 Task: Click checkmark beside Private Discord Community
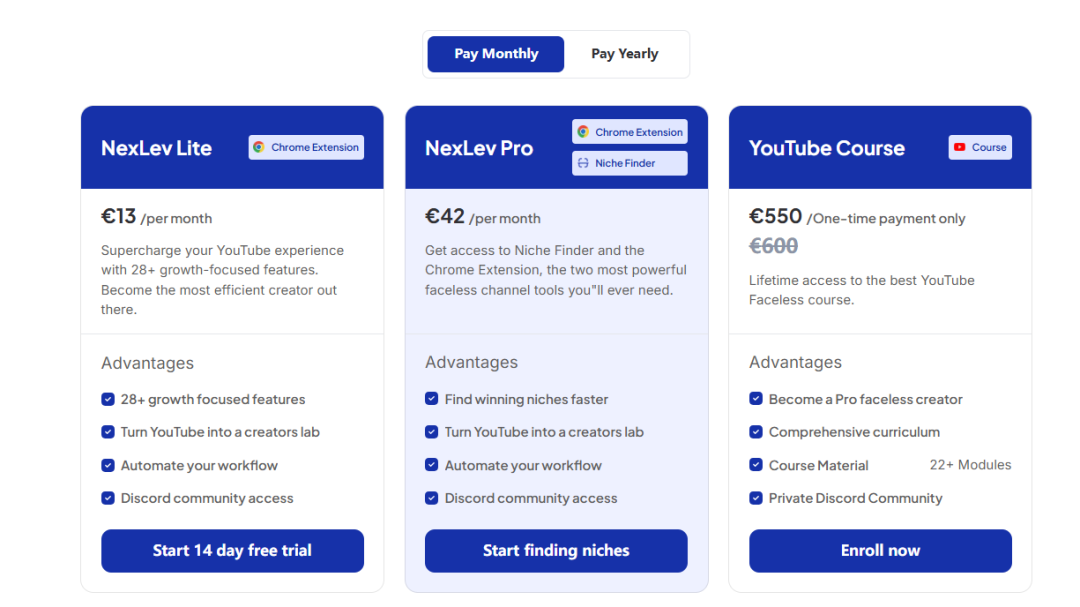click(x=756, y=498)
